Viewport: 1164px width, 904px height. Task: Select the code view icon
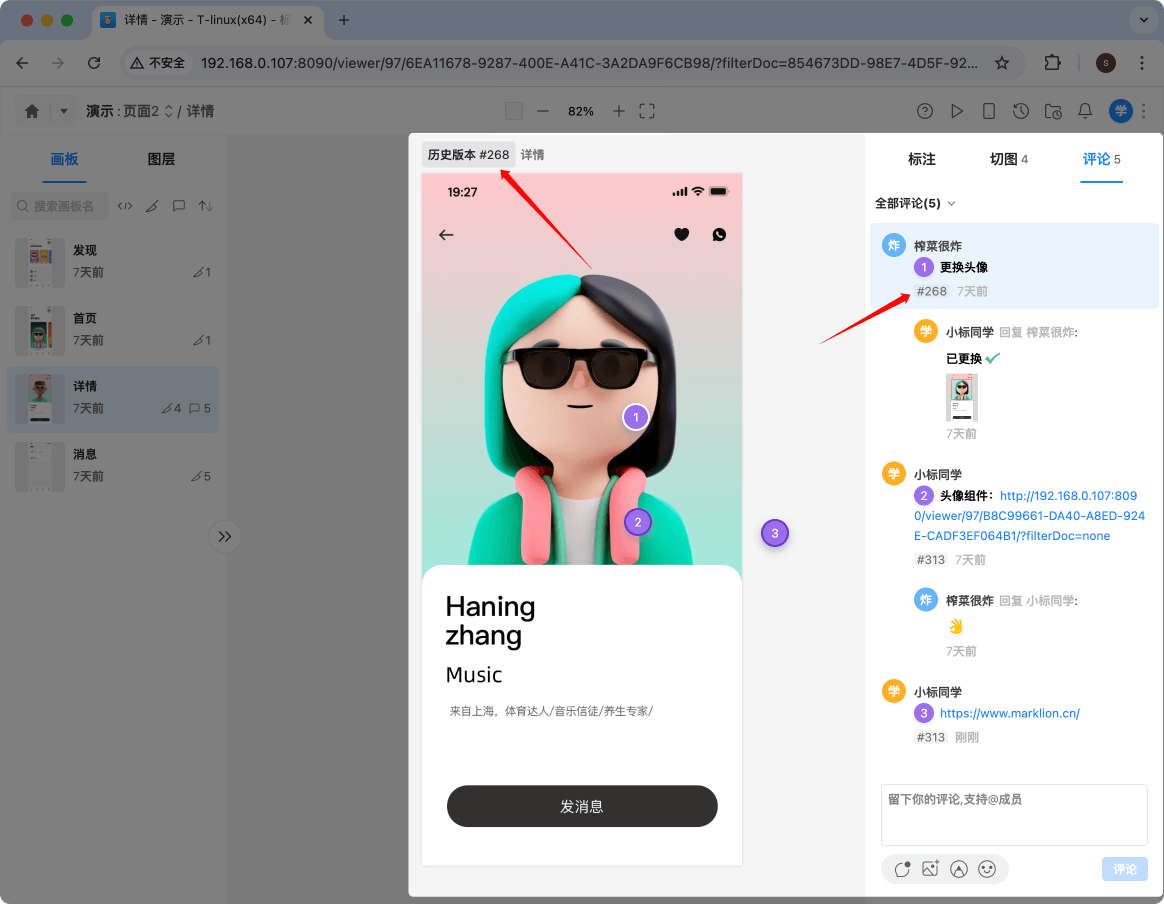(x=124, y=205)
